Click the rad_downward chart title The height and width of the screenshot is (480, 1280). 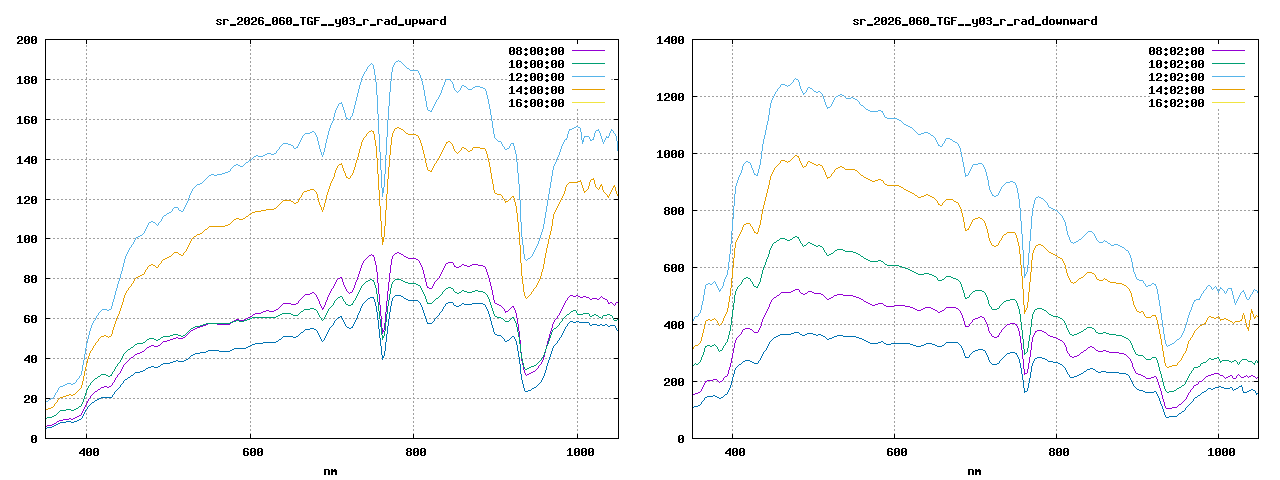(x=974, y=20)
